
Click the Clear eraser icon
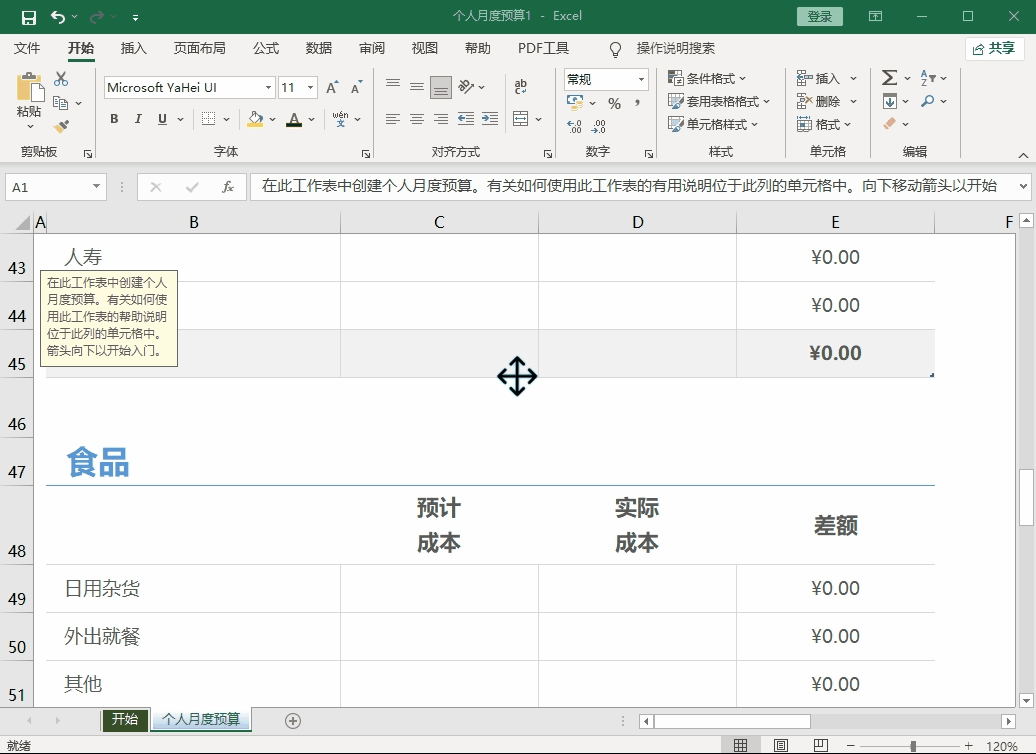point(889,124)
